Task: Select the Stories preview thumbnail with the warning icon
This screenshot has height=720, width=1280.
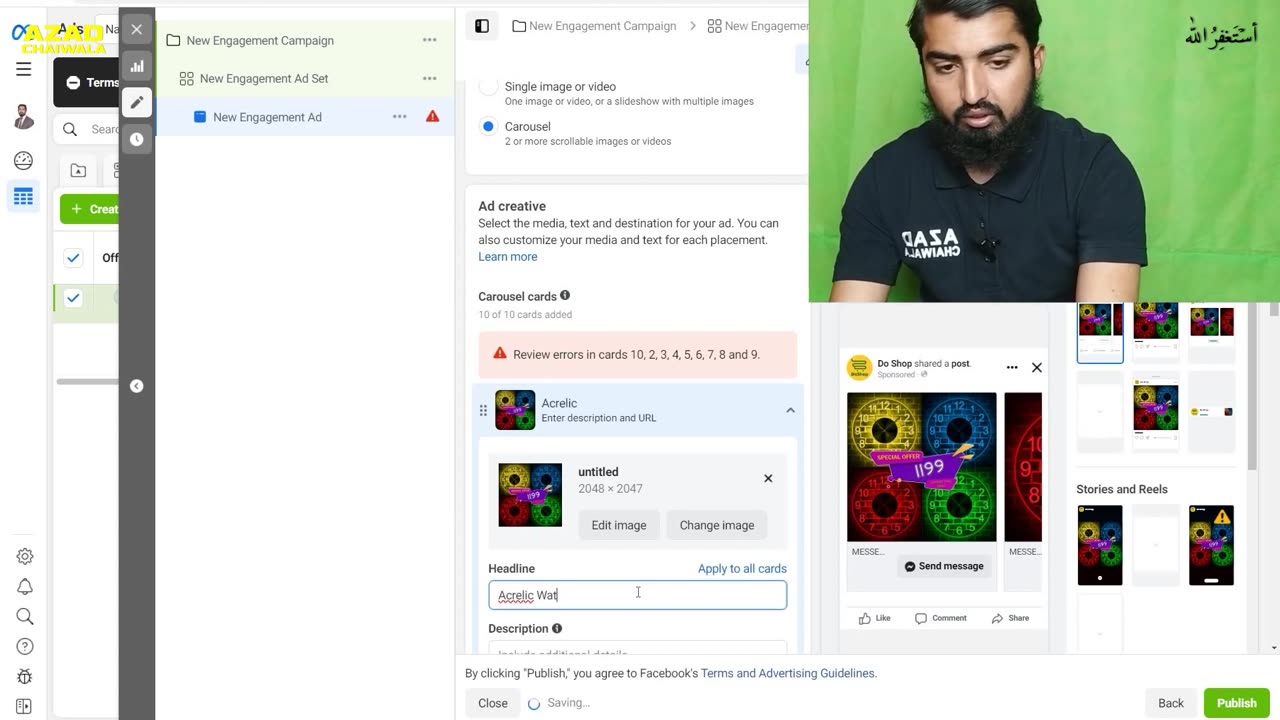Action: (x=1211, y=545)
